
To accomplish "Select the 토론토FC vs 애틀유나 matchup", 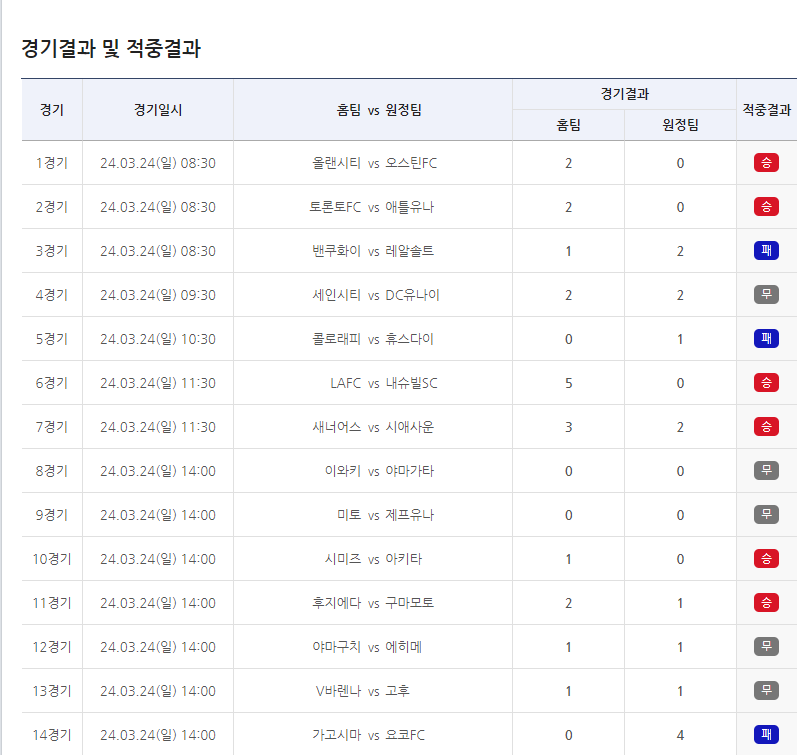I will click(x=372, y=207).
